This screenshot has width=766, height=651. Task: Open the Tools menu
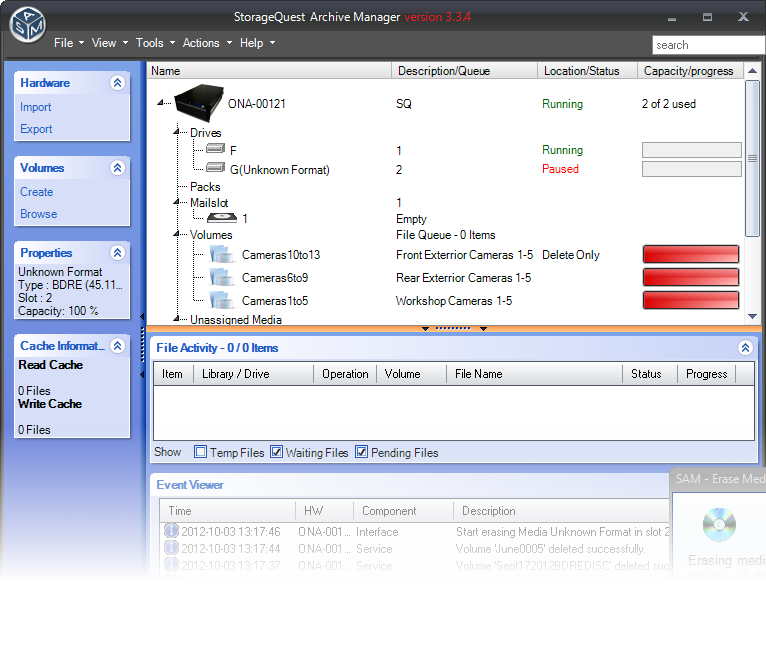tap(155, 43)
